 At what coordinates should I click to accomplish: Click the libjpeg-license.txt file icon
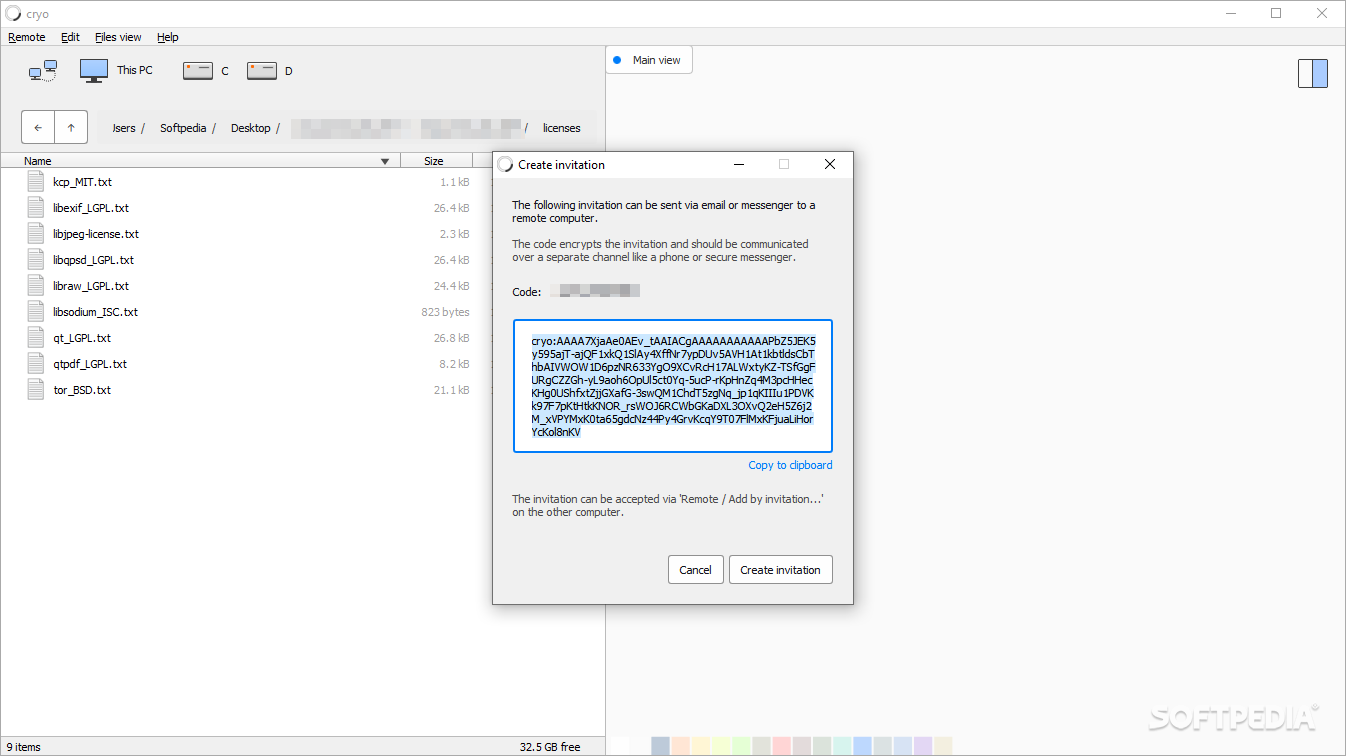pyautogui.click(x=36, y=234)
